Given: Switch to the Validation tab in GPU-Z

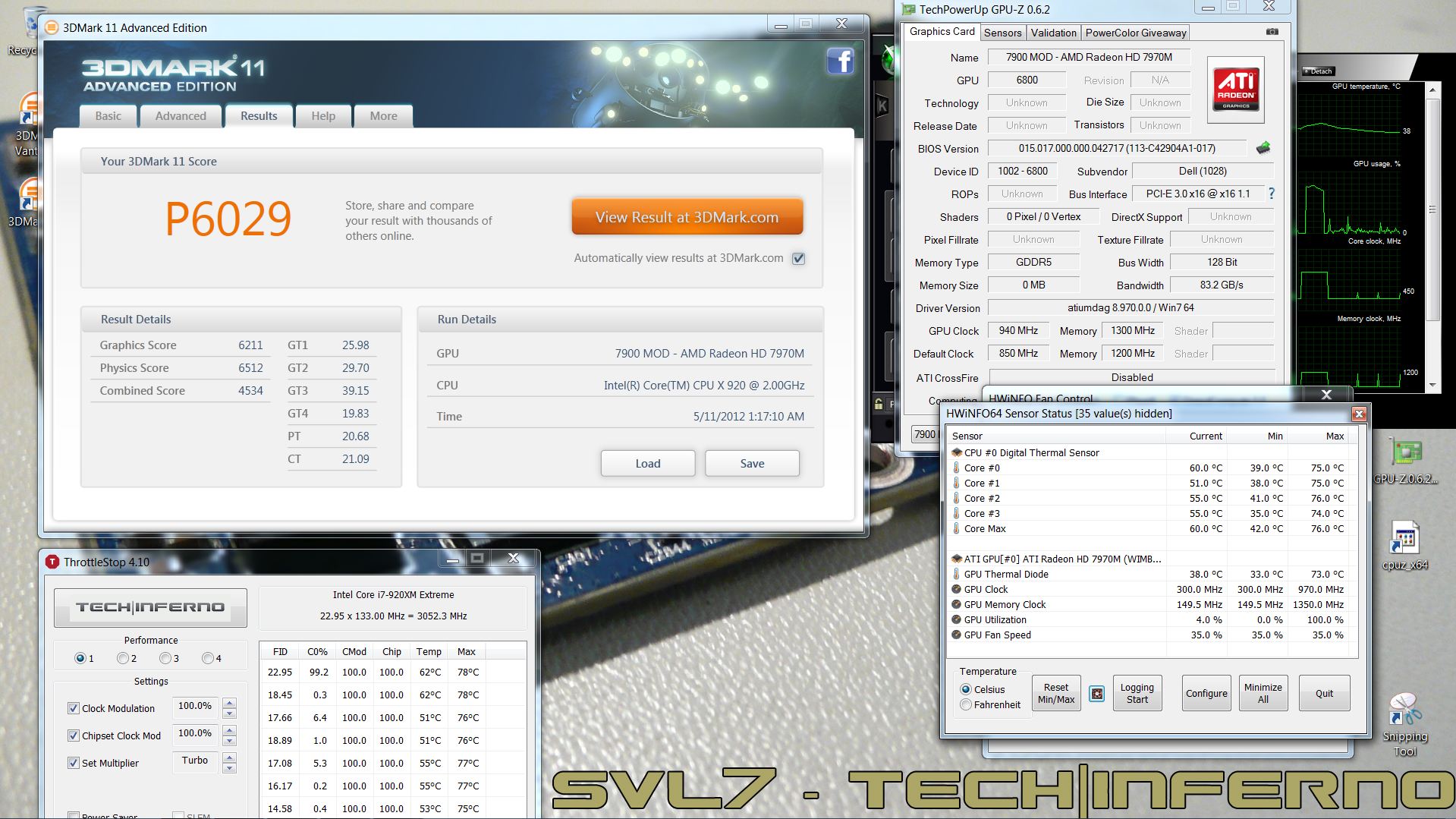Looking at the screenshot, I should [x=1053, y=33].
